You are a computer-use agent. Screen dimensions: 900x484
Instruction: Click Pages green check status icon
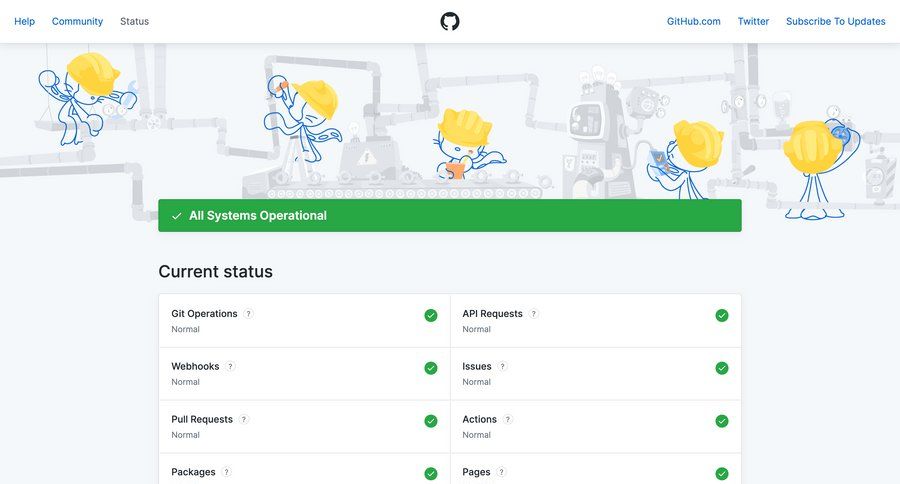click(x=722, y=474)
